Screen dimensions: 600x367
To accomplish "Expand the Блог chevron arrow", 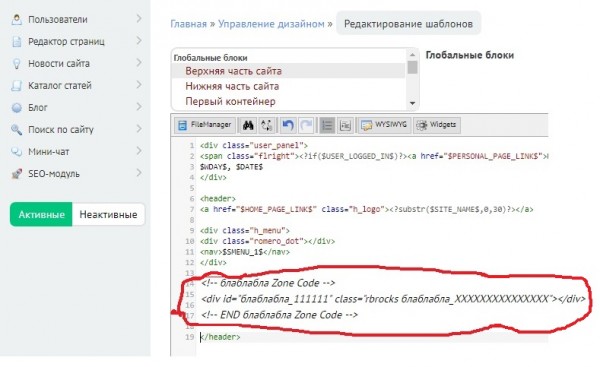I will 139,107.
